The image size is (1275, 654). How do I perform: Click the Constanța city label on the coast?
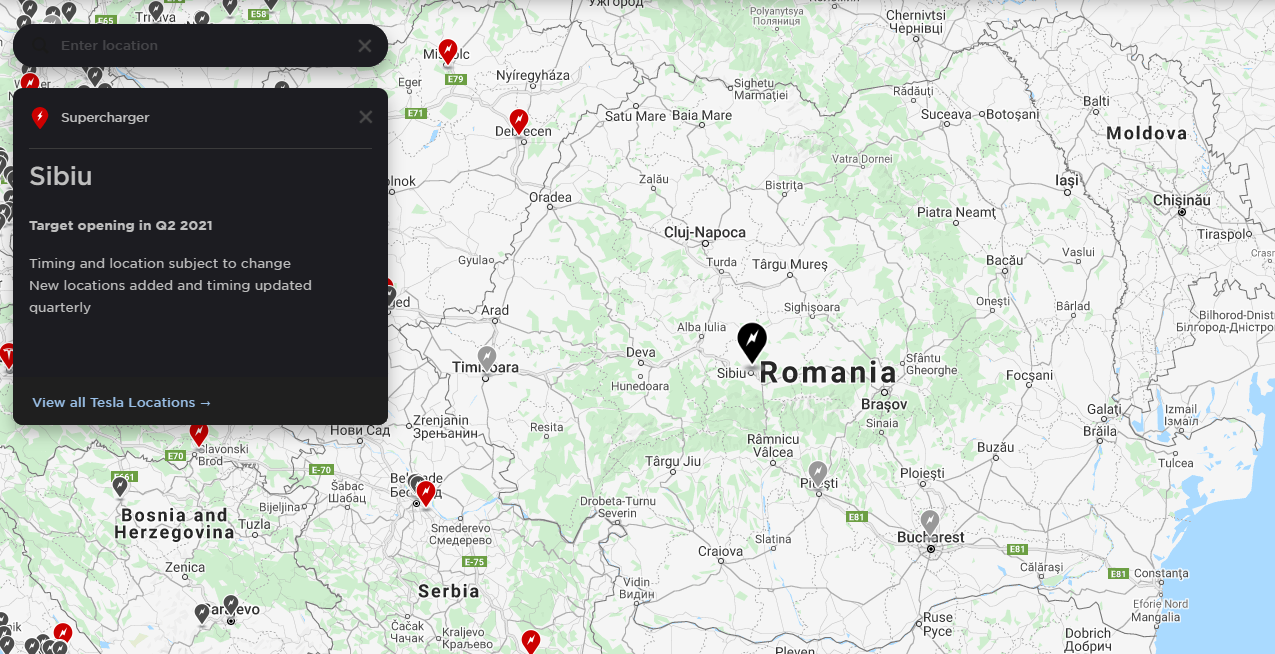(x=1161, y=573)
